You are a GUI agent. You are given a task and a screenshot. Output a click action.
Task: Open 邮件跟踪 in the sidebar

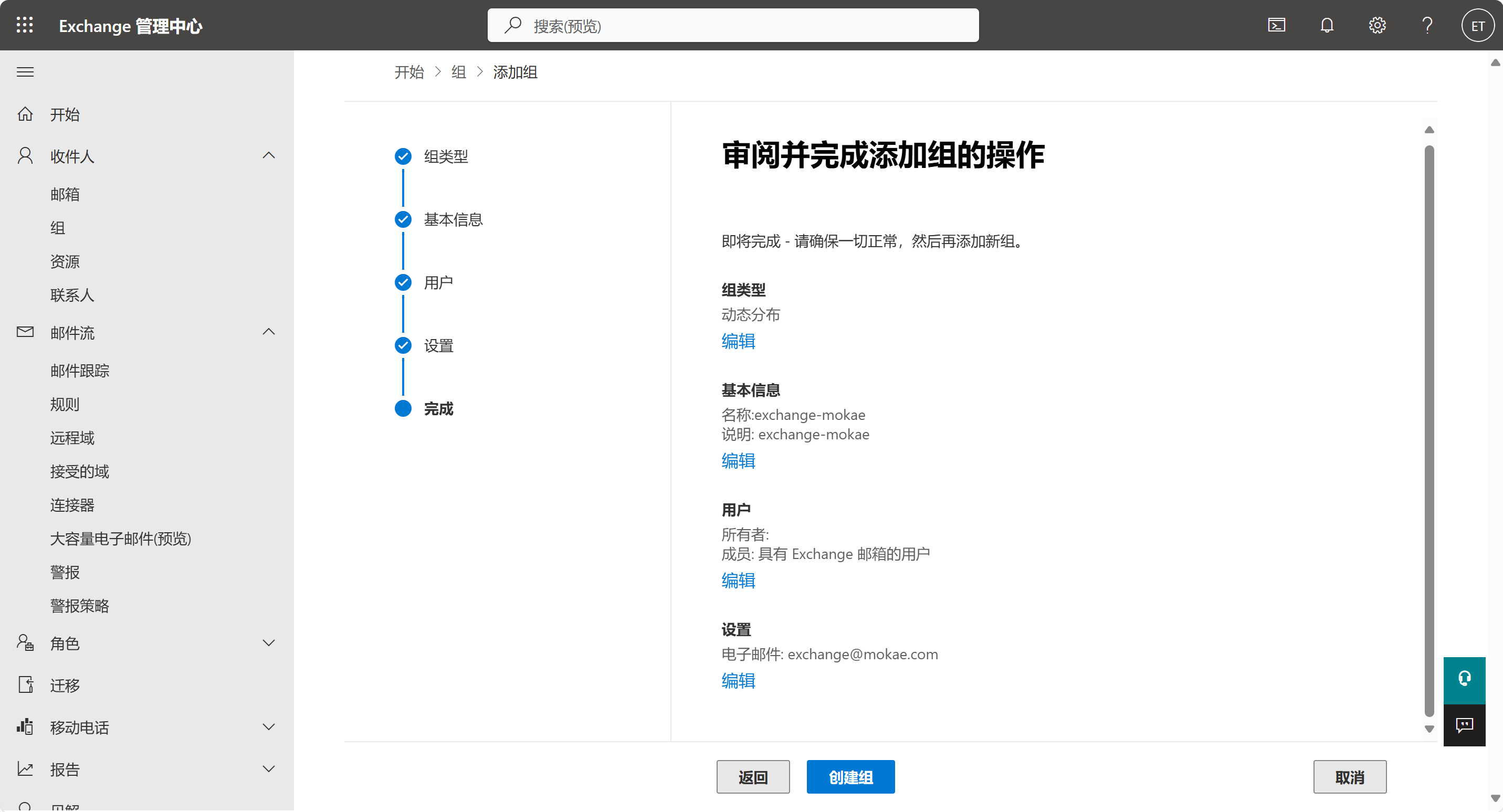pos(80,371)
